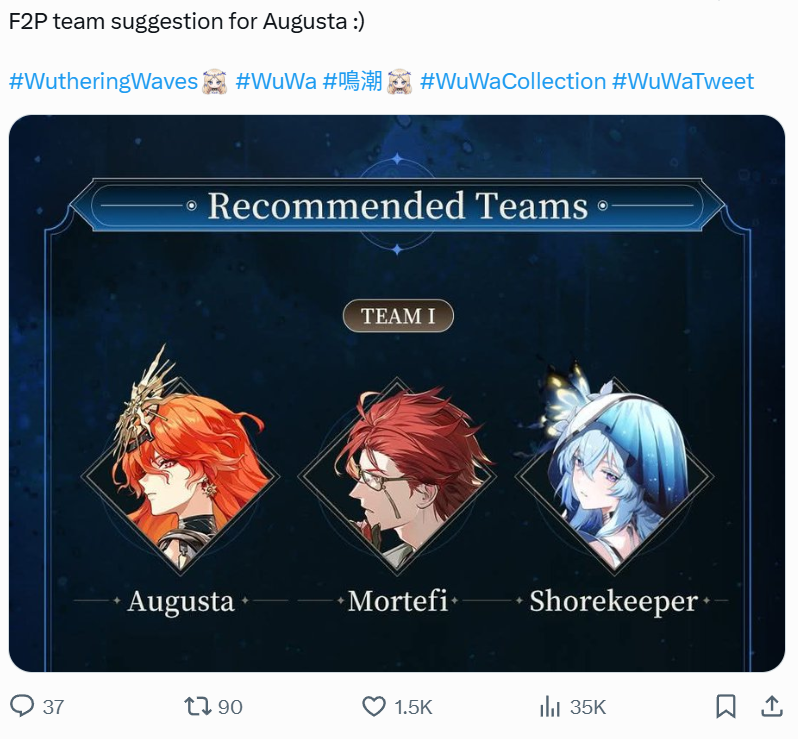Bookmark this tweet
The width and height of the screenshot is (798, 739).
[725, 706]
